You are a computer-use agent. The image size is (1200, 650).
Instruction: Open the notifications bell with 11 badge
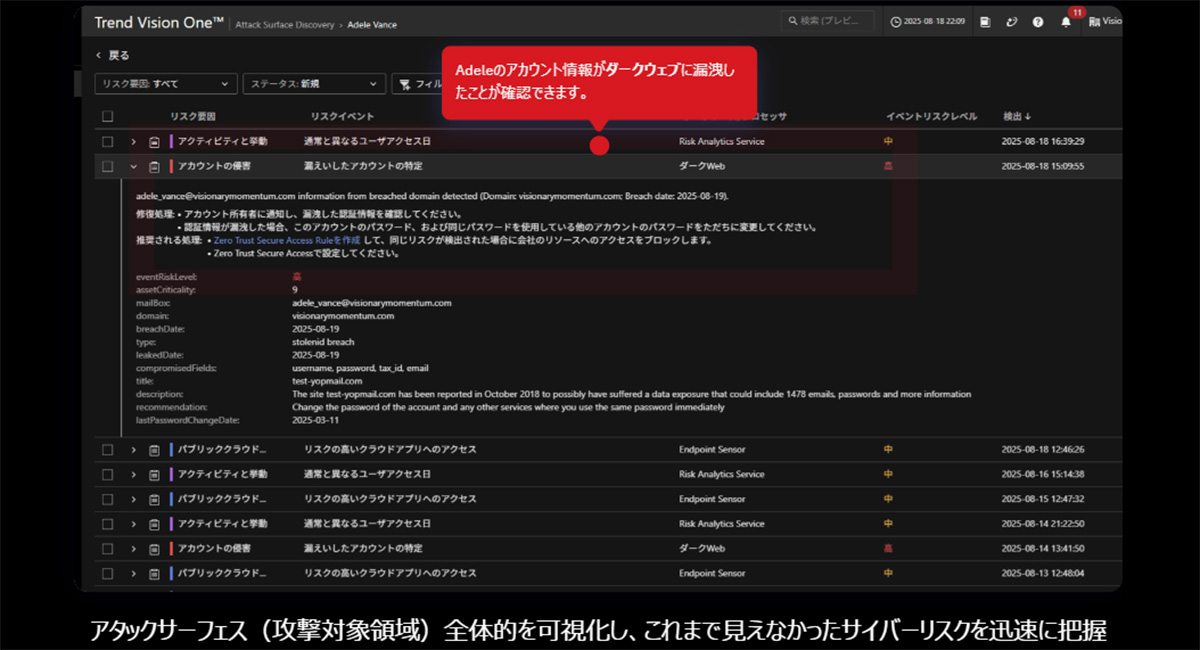pyautogui.click(x=1066, y=22)
